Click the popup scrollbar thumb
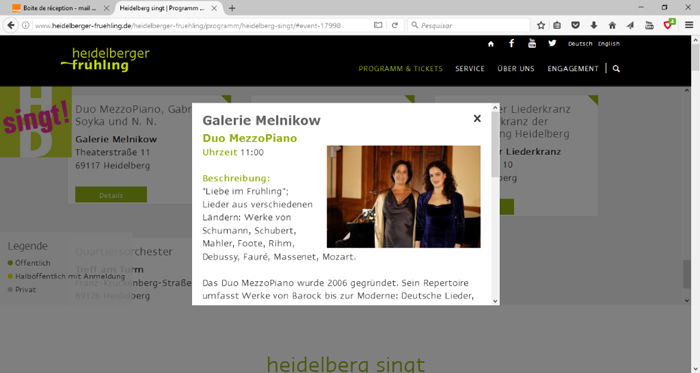Image resolution: width=700 pixels, height=373 pixels. click(x=495, y=144)
